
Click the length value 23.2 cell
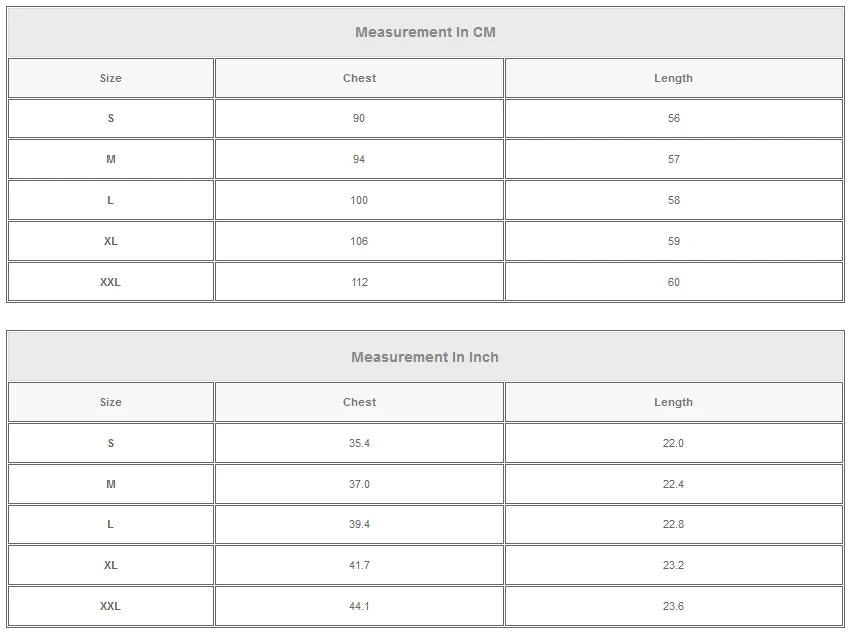pyautogui.click(x=673, y=565)
